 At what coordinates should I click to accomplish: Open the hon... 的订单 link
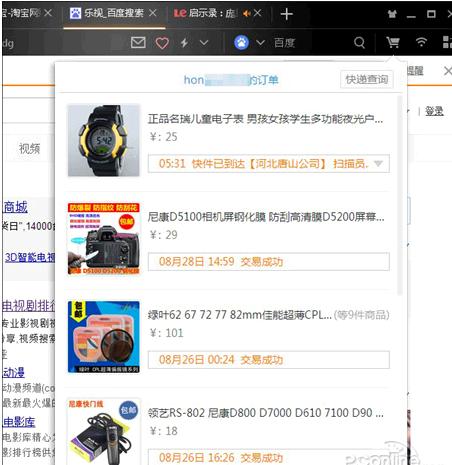(x=231, y=80)
